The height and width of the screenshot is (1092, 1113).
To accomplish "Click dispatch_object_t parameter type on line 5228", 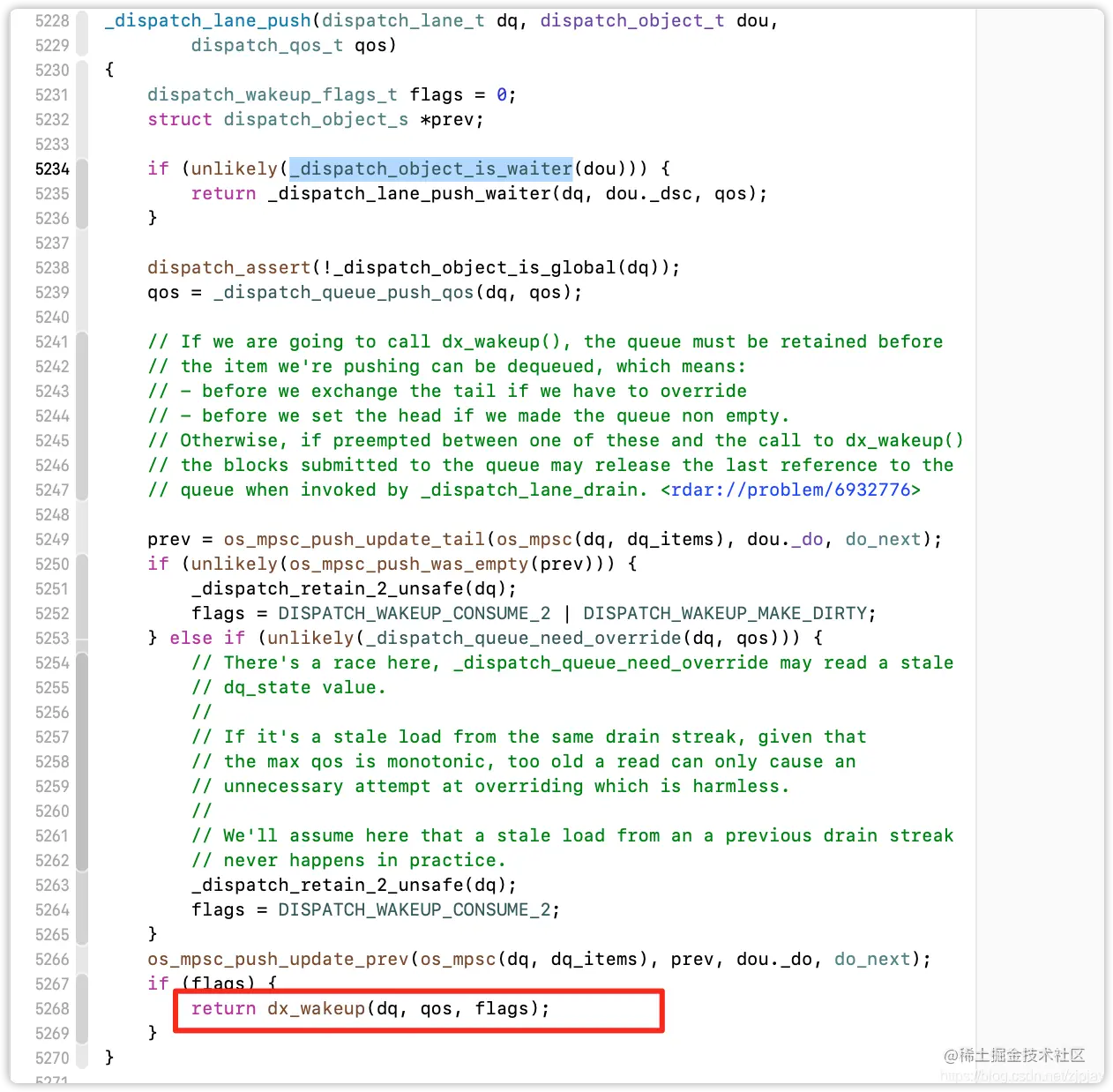I will (x=632, y=20).
